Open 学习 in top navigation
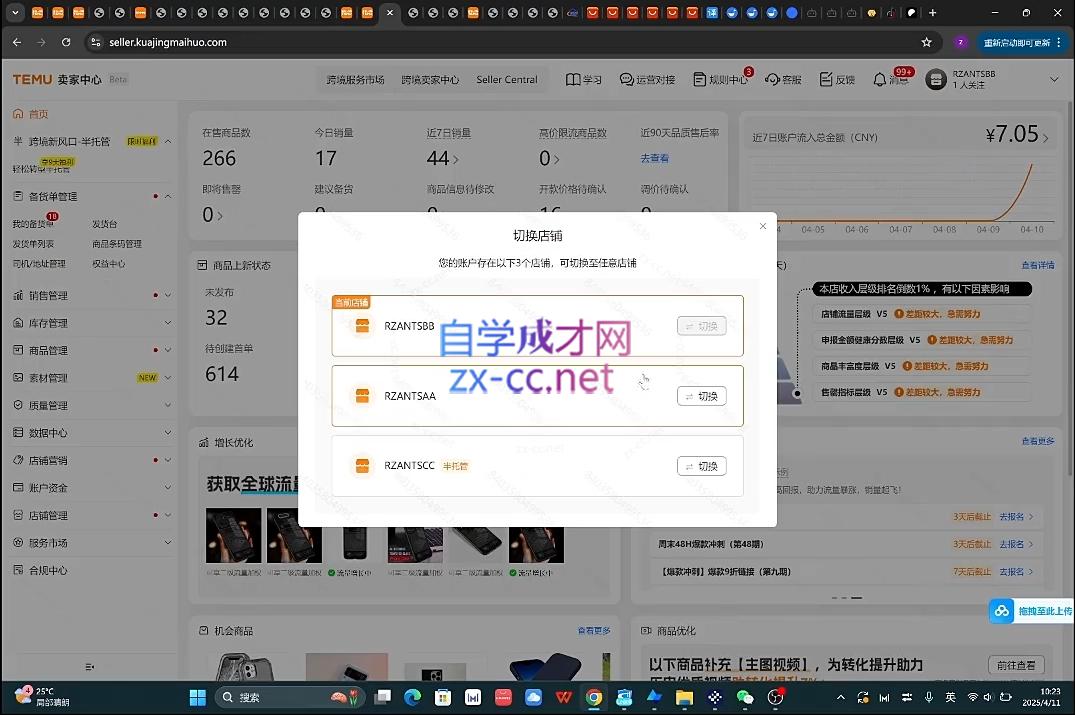Screen dimensions: 1075x715 tap(583, 80)
